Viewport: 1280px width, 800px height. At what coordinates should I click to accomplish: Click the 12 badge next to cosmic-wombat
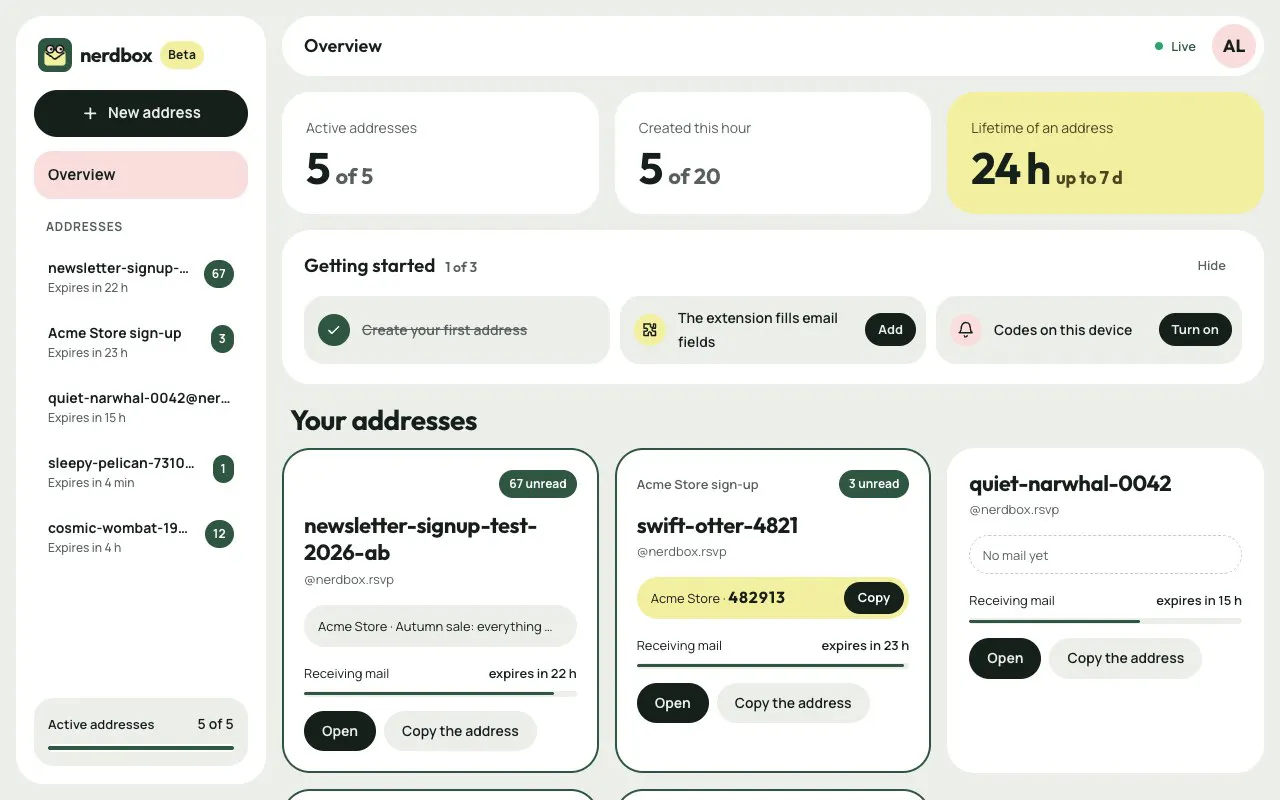pyautogui.click(x=219, y=534)
